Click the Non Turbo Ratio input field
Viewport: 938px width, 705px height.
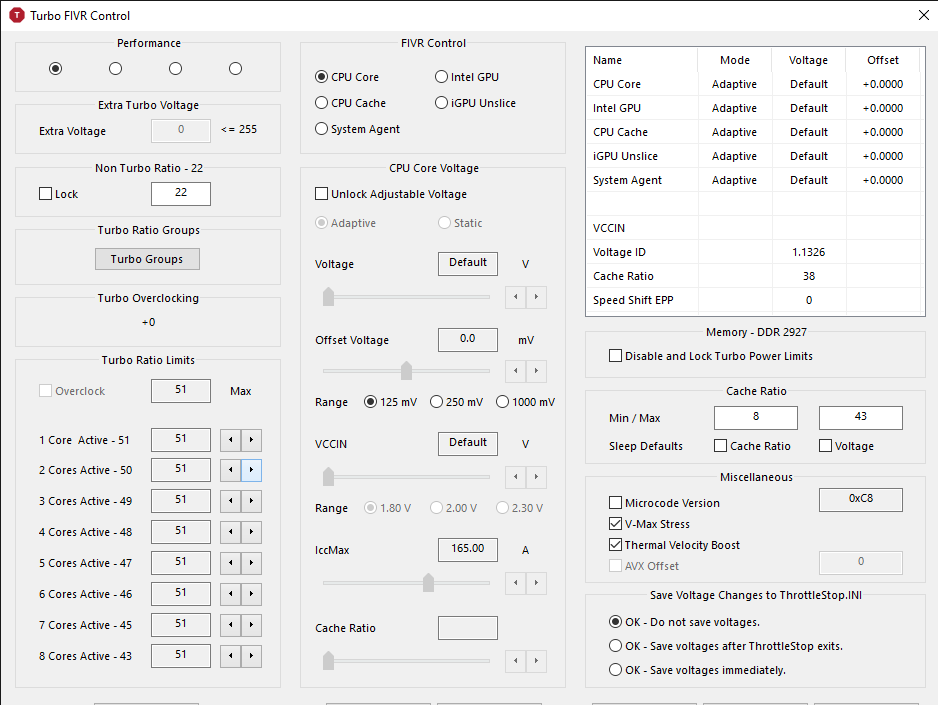[181, 193]
